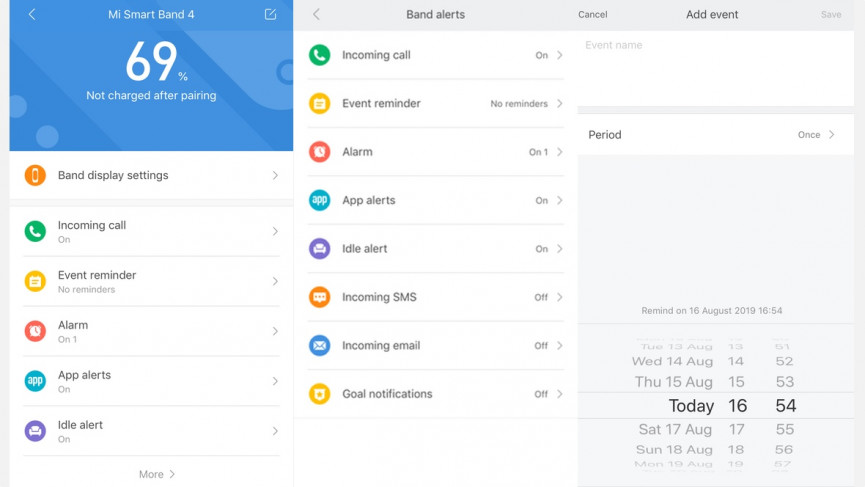Open Incoming call chevron on Mi Smart Band 4 screen
Viewport: 865px width, 487px height.
coord(275,232)
